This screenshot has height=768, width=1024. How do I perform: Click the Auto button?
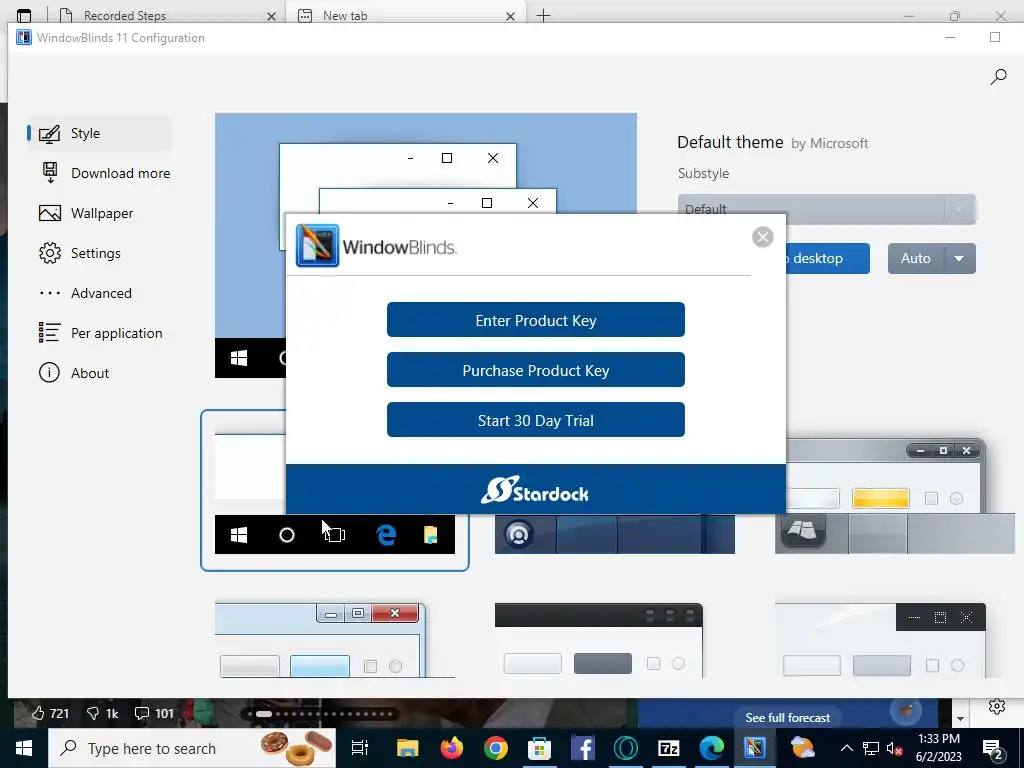(916, 259)
